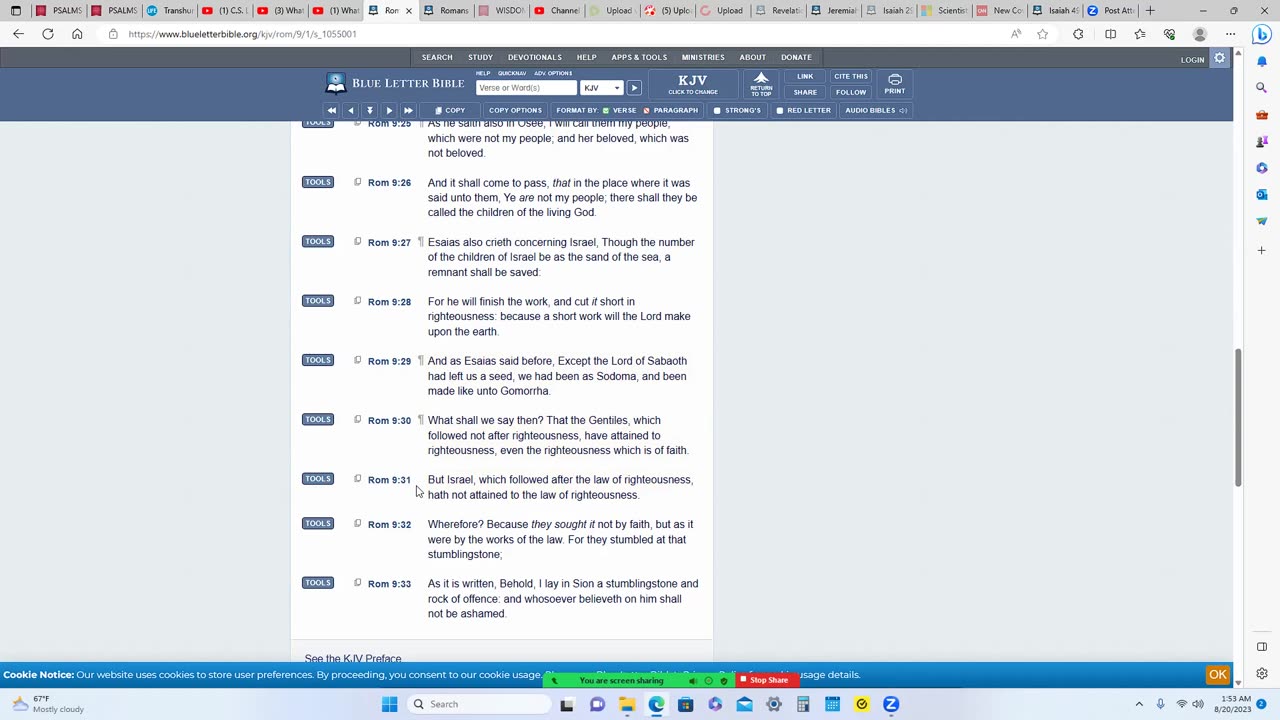Click Windows taskbar Search box
Viewport: 1280px width, 720px height.
click(479, 704)
